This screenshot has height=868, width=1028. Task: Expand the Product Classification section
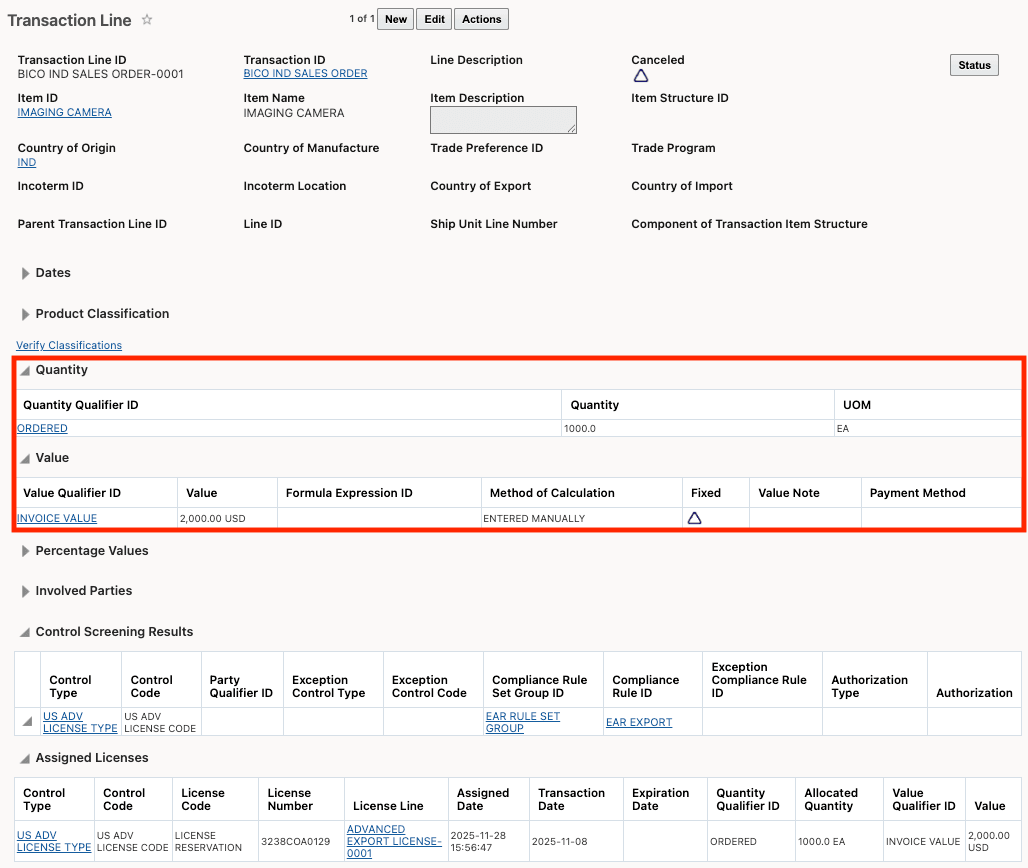[x=26, y=313]
